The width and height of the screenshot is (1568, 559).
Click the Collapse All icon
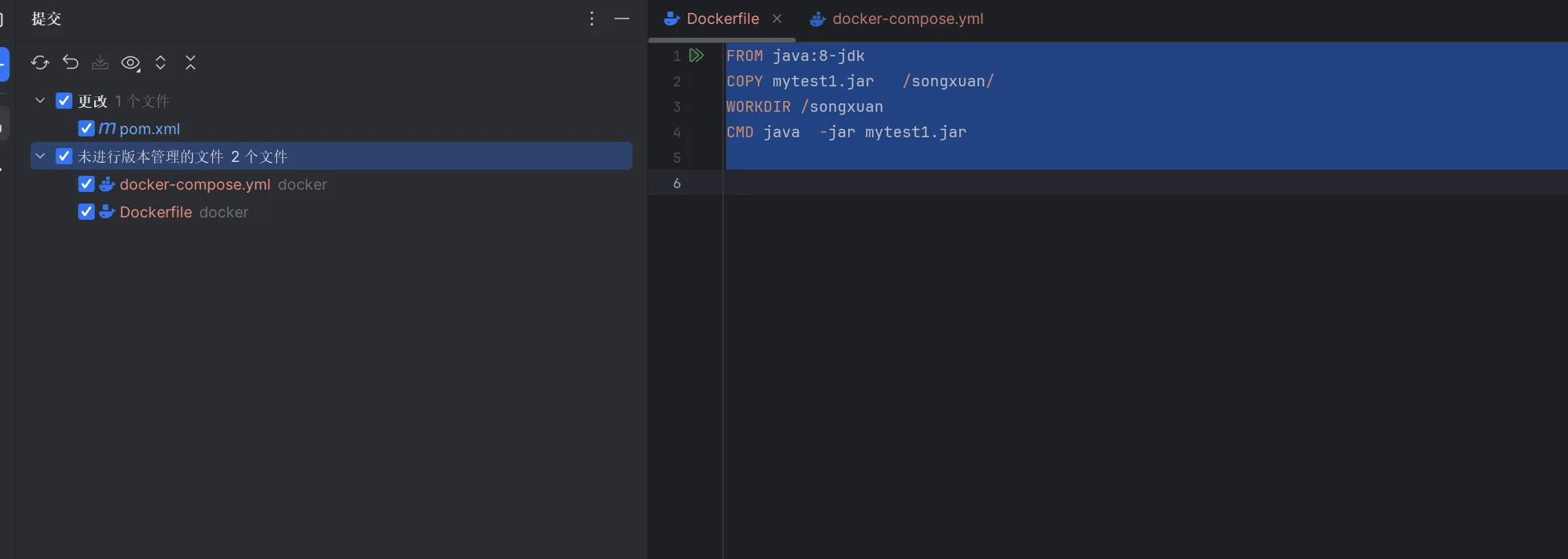(191, 62)
